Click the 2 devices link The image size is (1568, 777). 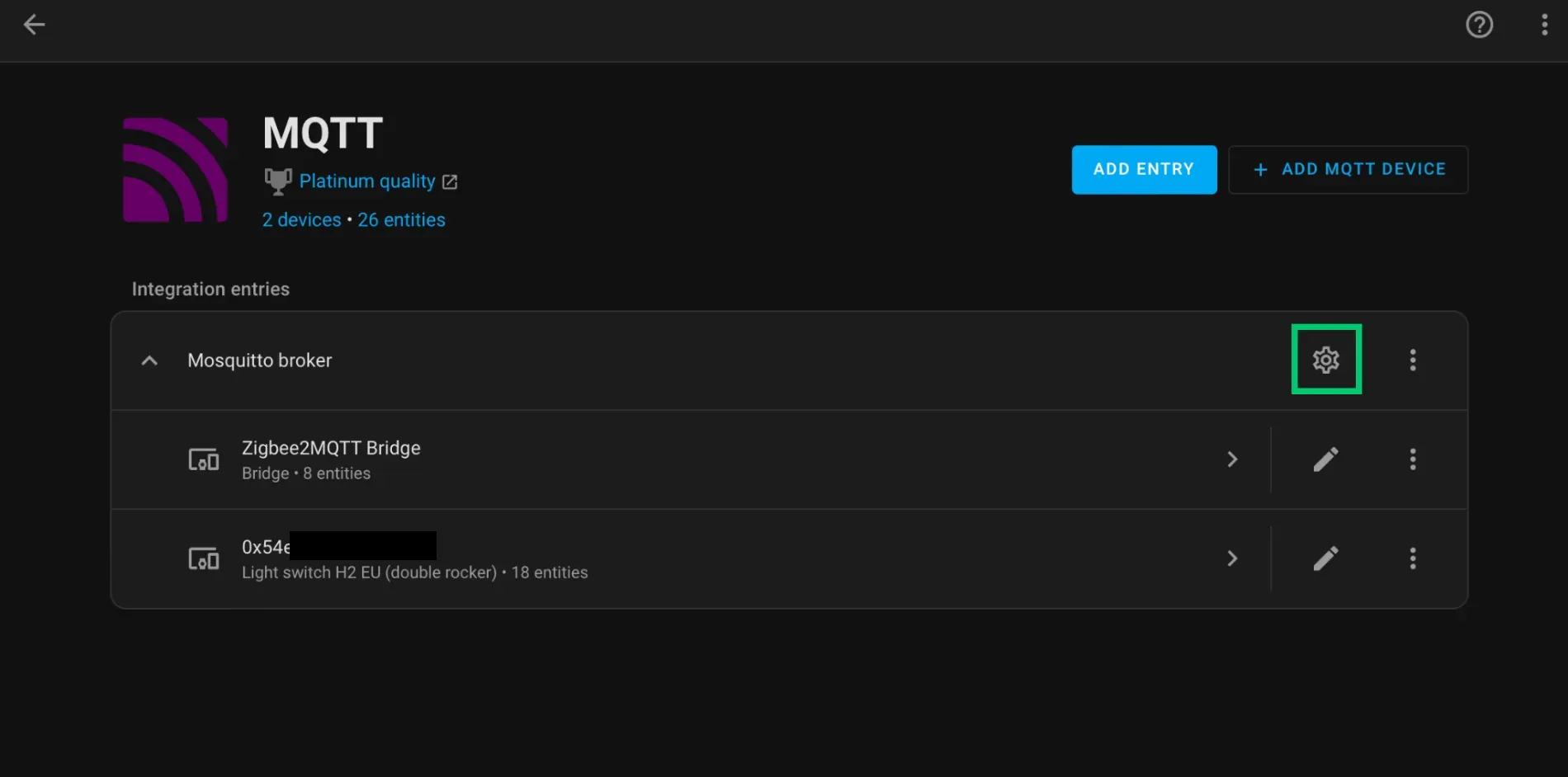(301, 219)
